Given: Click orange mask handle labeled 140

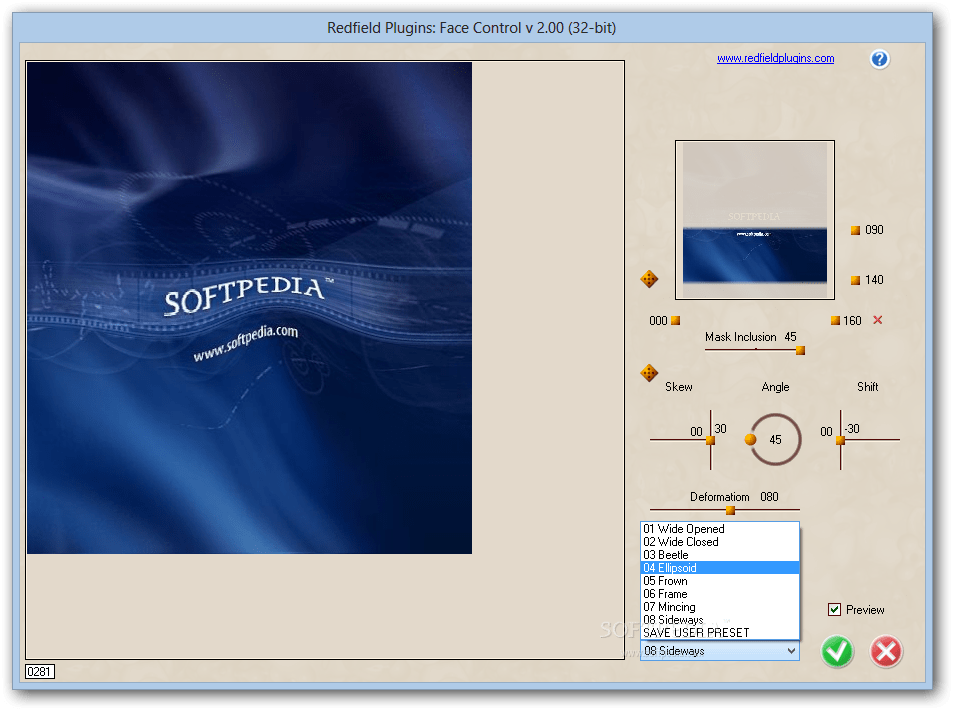Looking at the screenshot, I should (855, 280).
